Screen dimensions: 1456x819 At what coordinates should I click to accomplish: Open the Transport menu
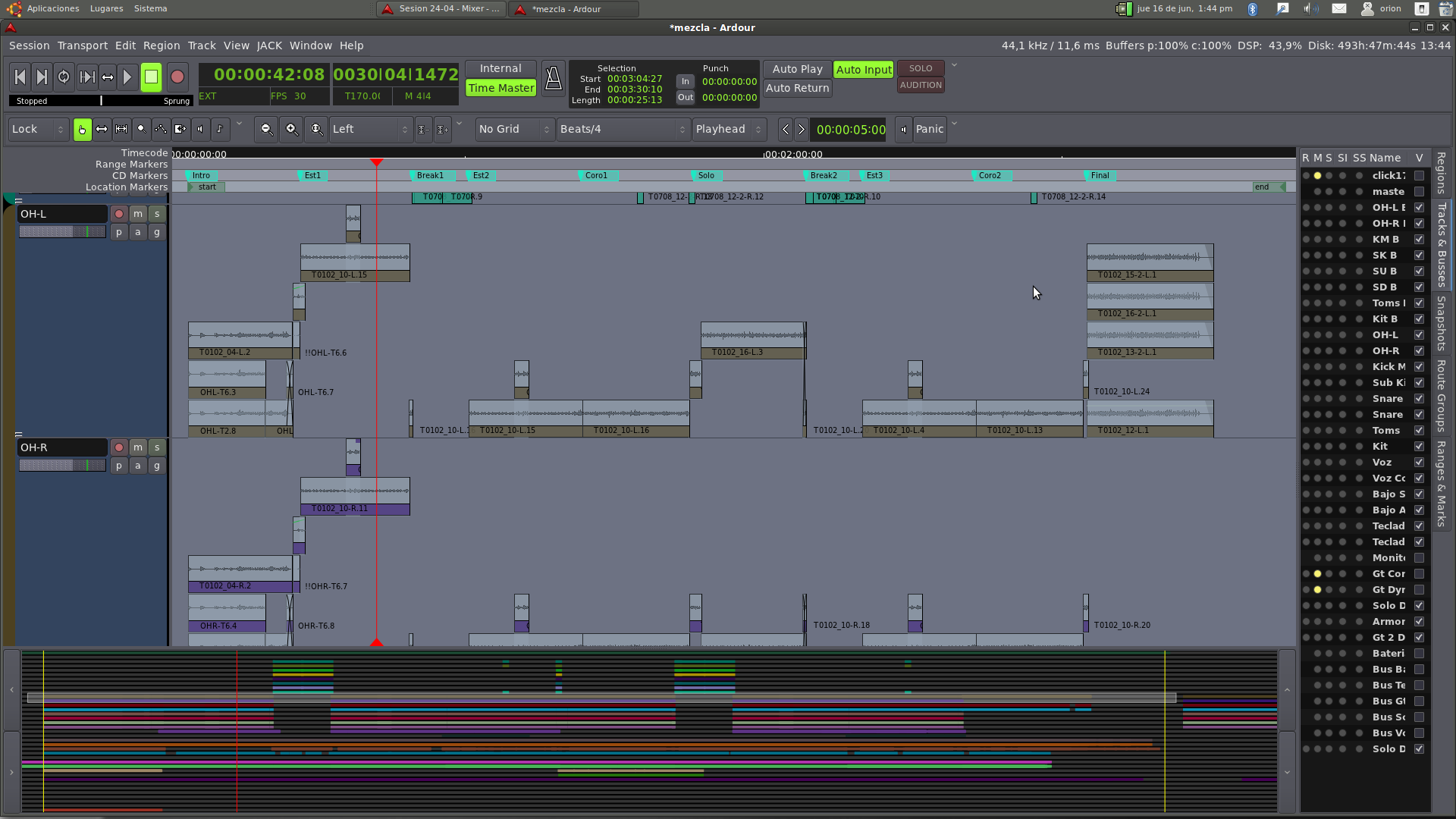click(82, 45)
